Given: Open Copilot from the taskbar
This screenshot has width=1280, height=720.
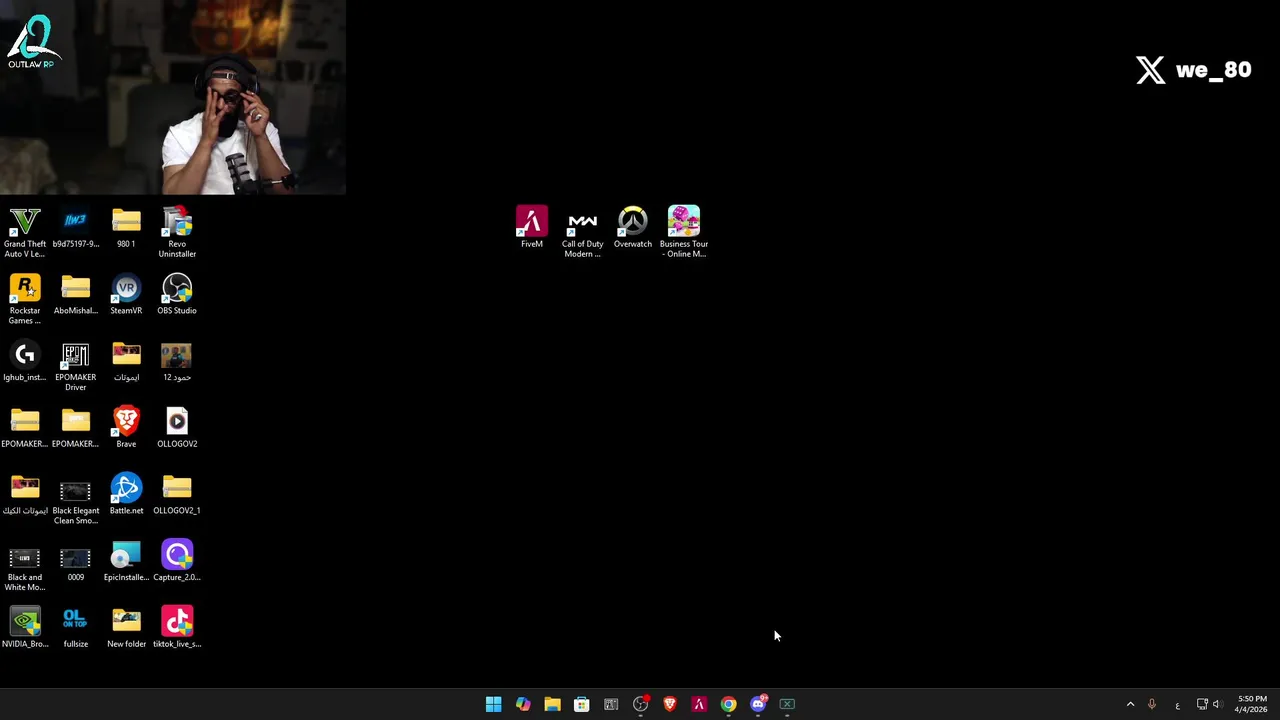Looking at the screenshot, I should tap(523, 704).
